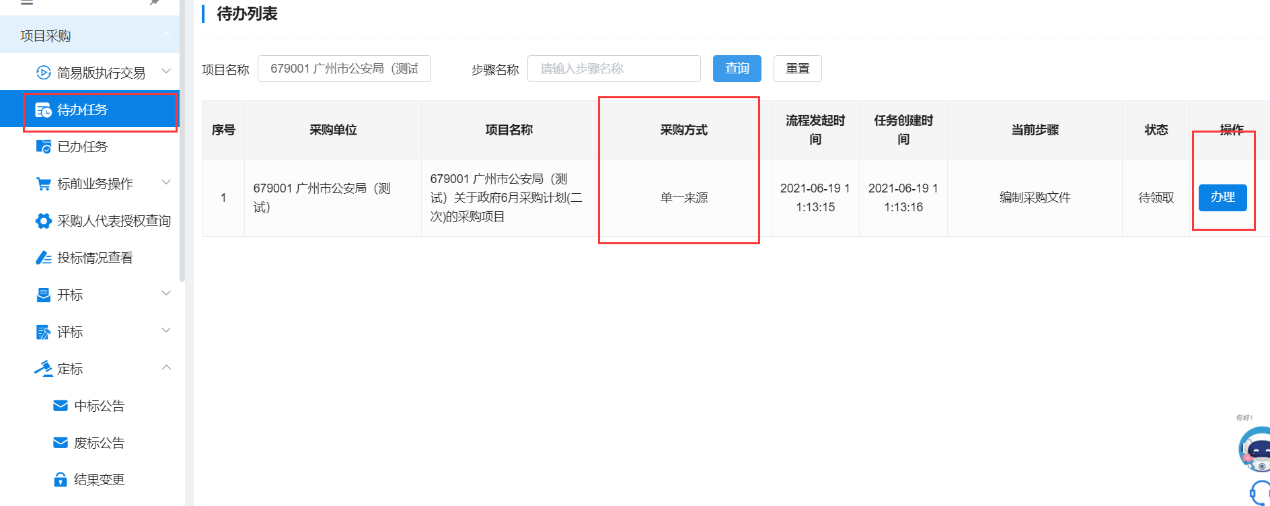This screenshot has height=506, width=1270.
Task: Click the envelope icon beside 中标公告
Action: [x=60, y=406]
